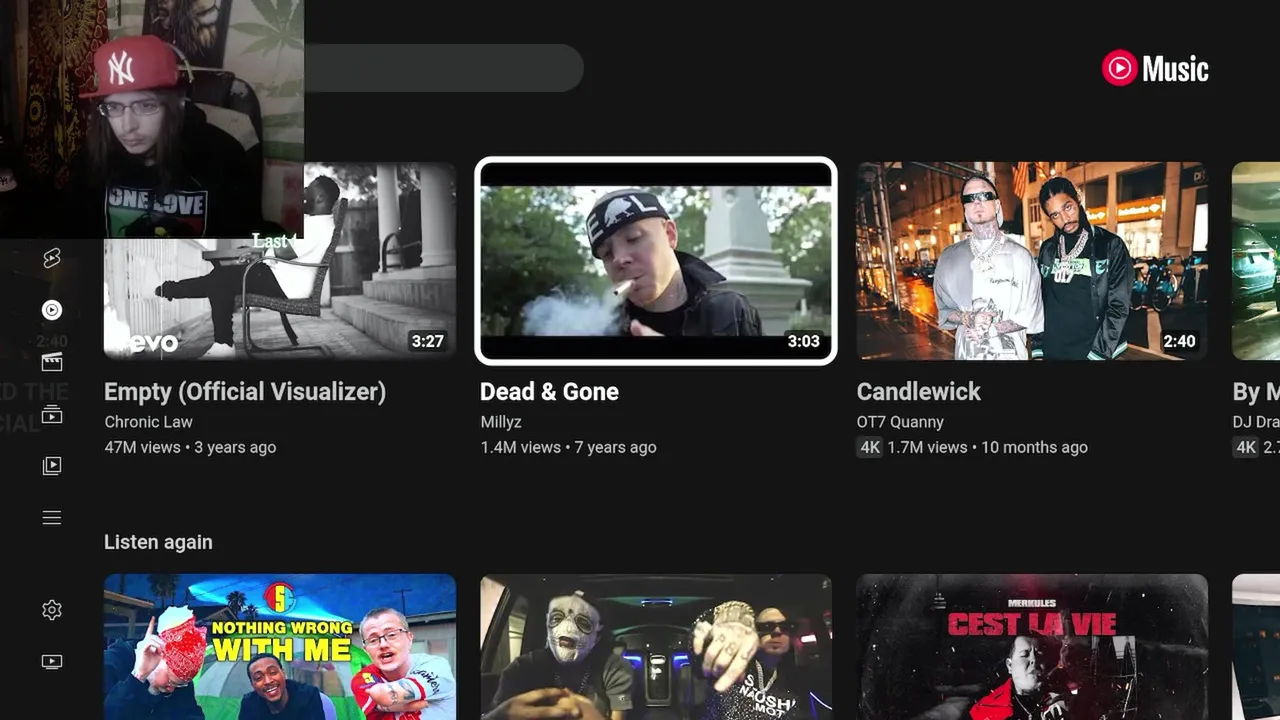Click '1.4M views • 7 years ago' text
Viewport: 1280px width, 720px height.
(x=568, y=447)
